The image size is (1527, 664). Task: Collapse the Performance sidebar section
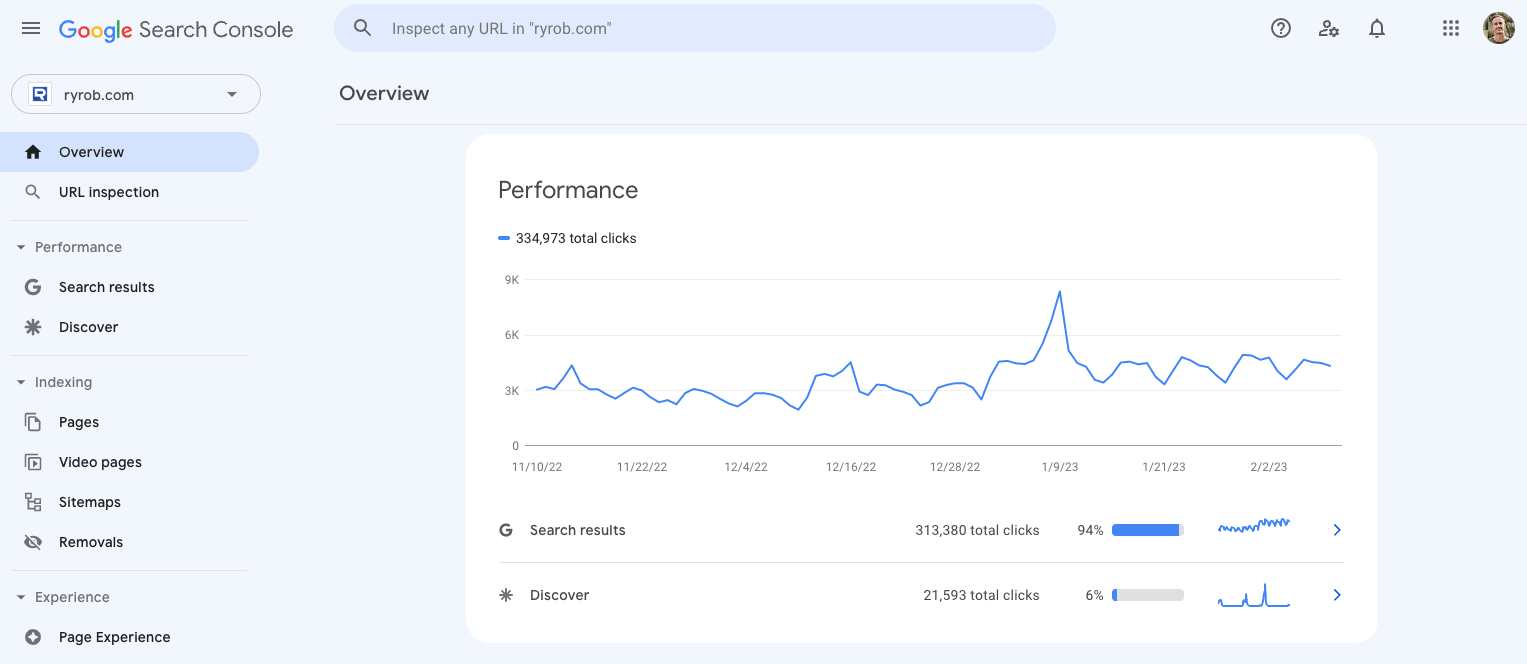[21, 247]
